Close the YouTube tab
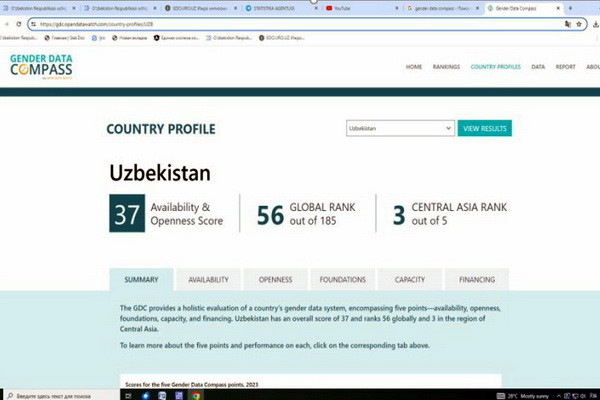600x400 pixels. 396,8
